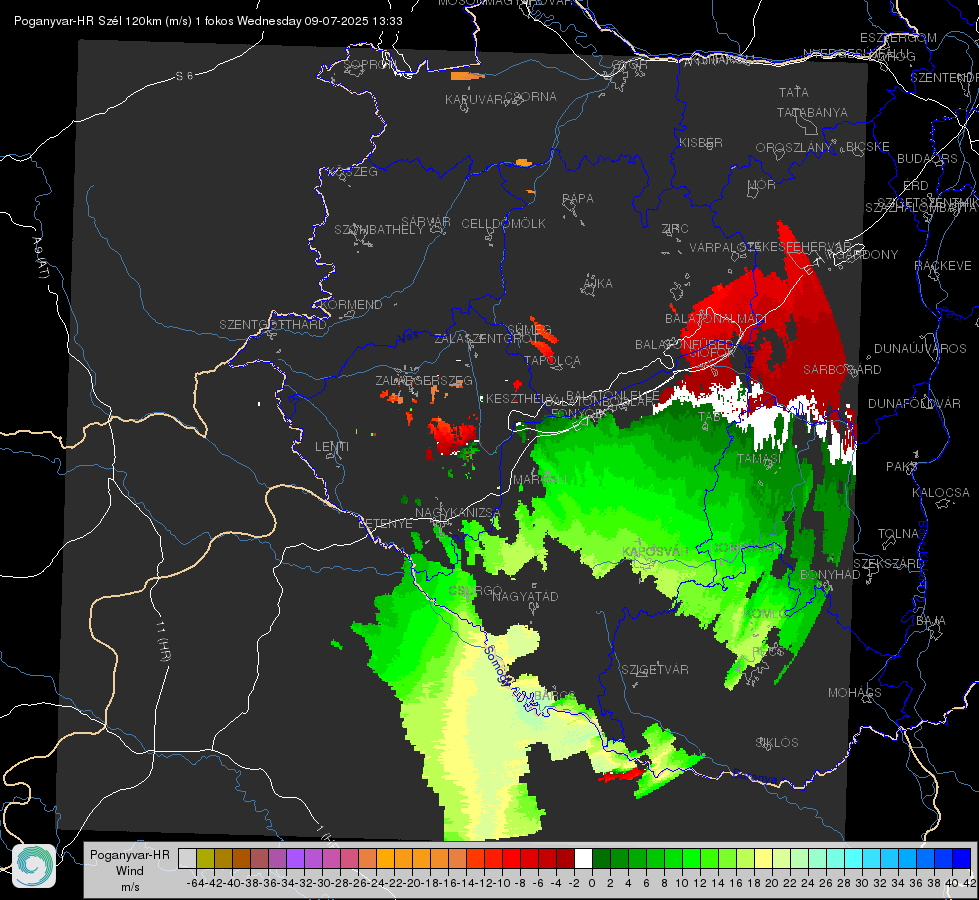Choose the dark blue swatch between 40 and 42
The image size is (979, 900).
coord(962,858)
